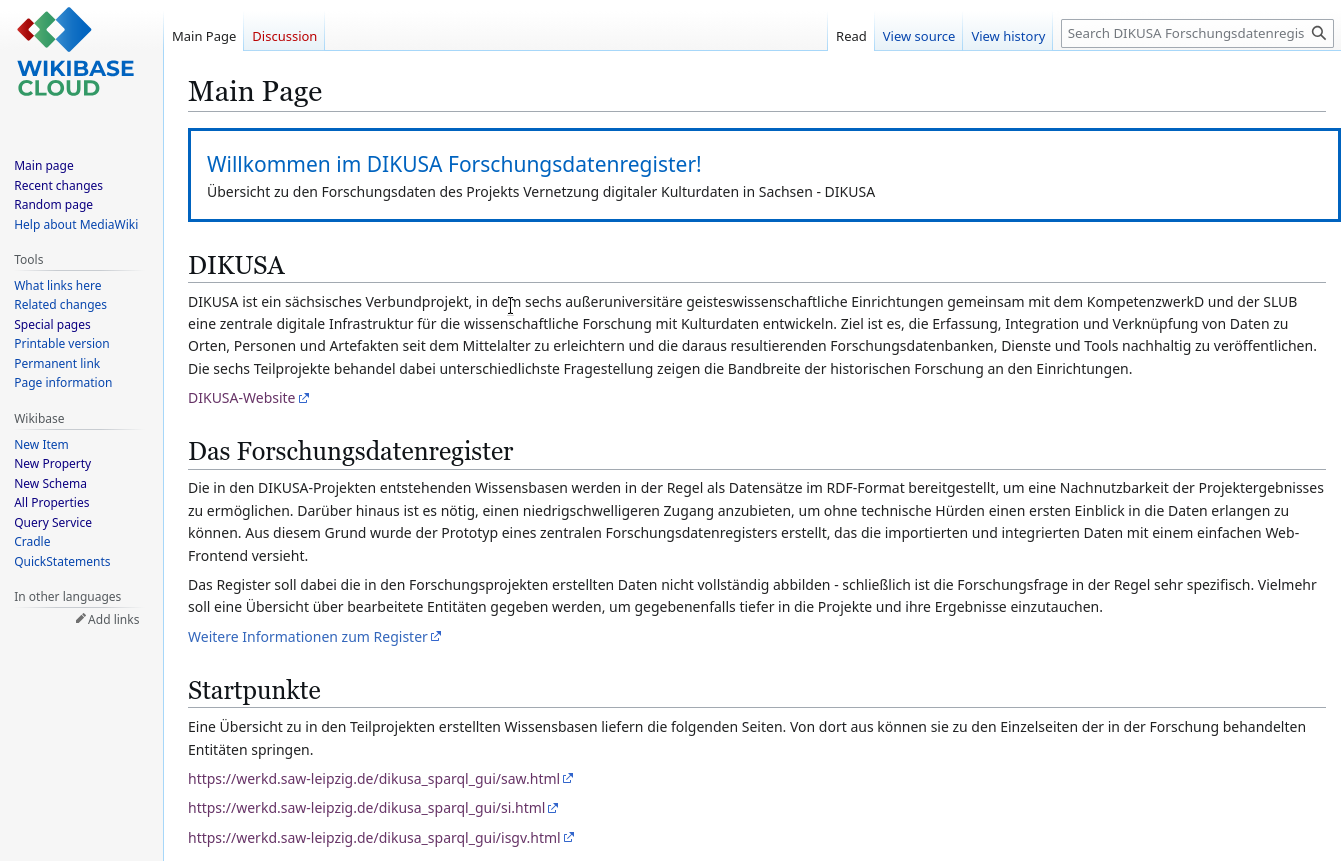Viewport: 1341px width, 861px height.
Task: Open the Query Service from the Wikibase sidebar
Action: coord(52,522)
